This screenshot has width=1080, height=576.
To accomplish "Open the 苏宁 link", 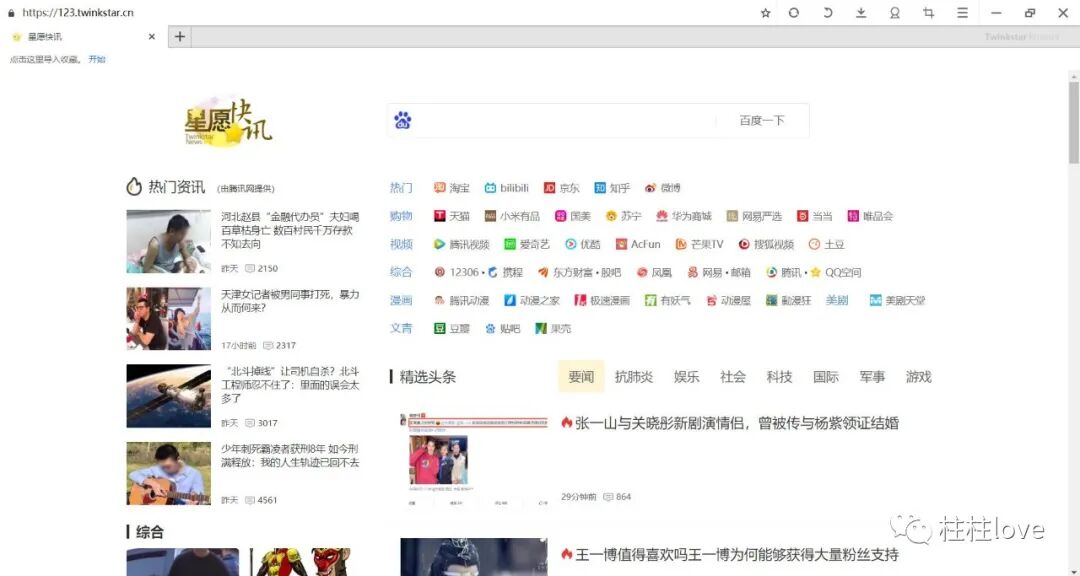I will click(x=623, y=216).
